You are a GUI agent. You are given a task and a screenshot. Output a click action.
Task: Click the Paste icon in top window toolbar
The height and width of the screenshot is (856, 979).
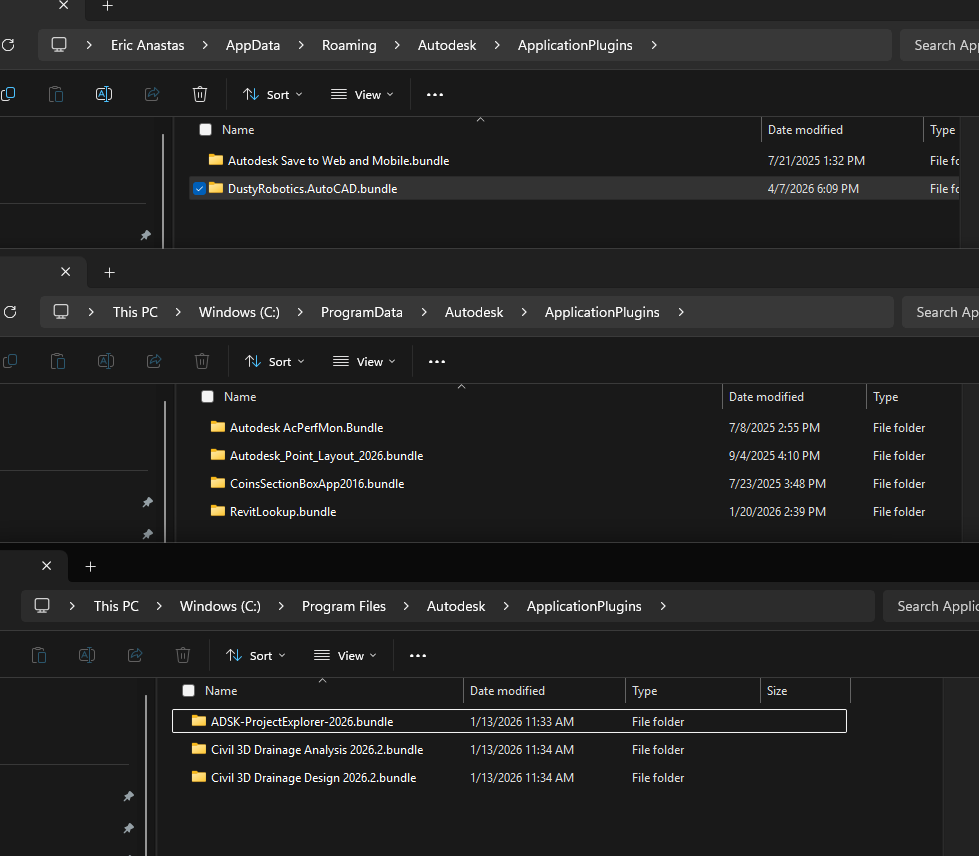56,94
